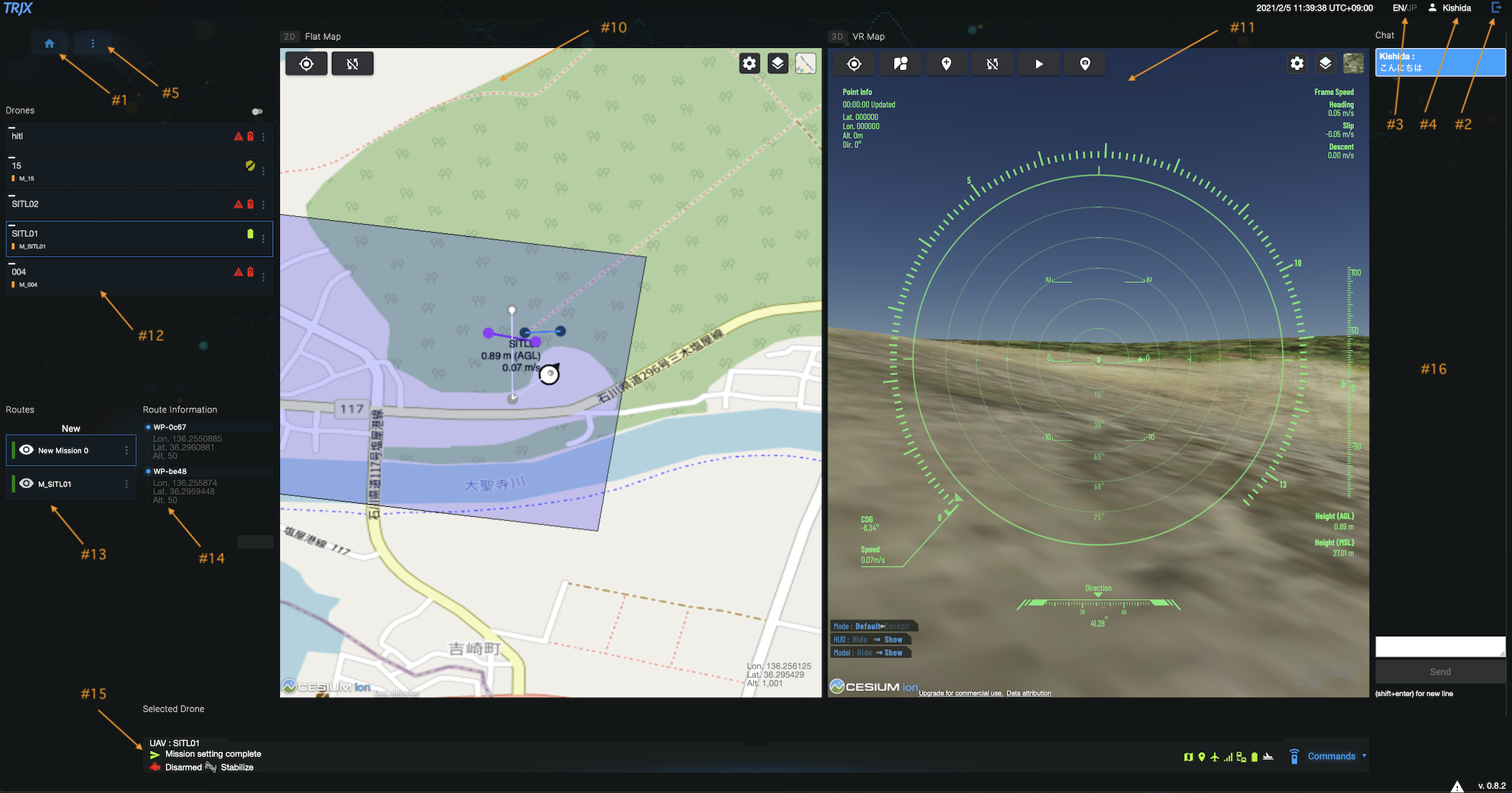Switch language with EN/JP selector
This screenshot has height=793, width=1512.
pos(1404,8)
